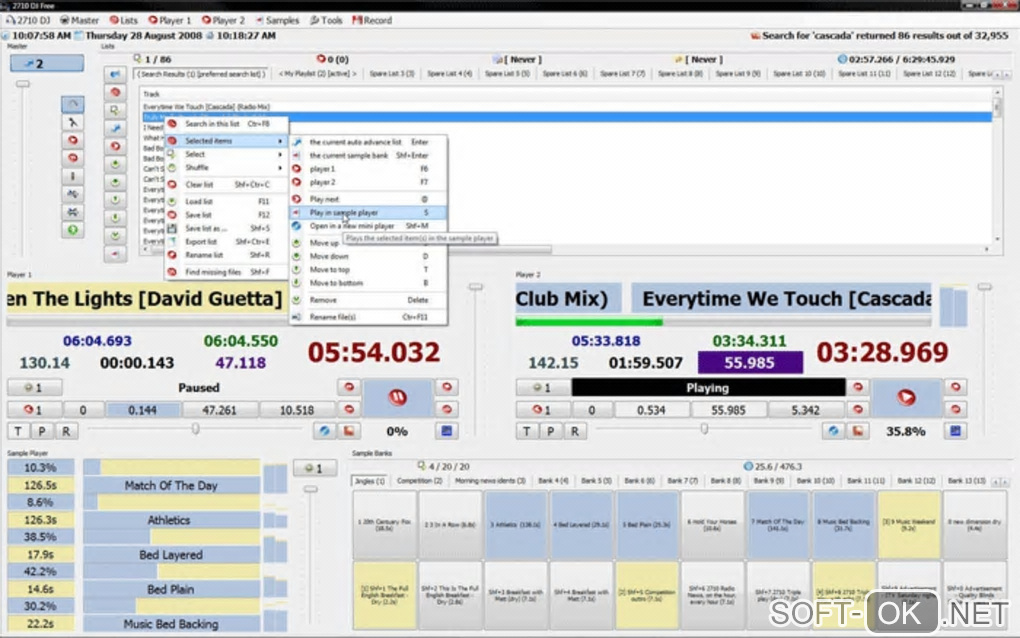This screenshot has height=638, width=1020.
Task: Choose 'Play in sample player' menu entry
Action: point(343,213)
